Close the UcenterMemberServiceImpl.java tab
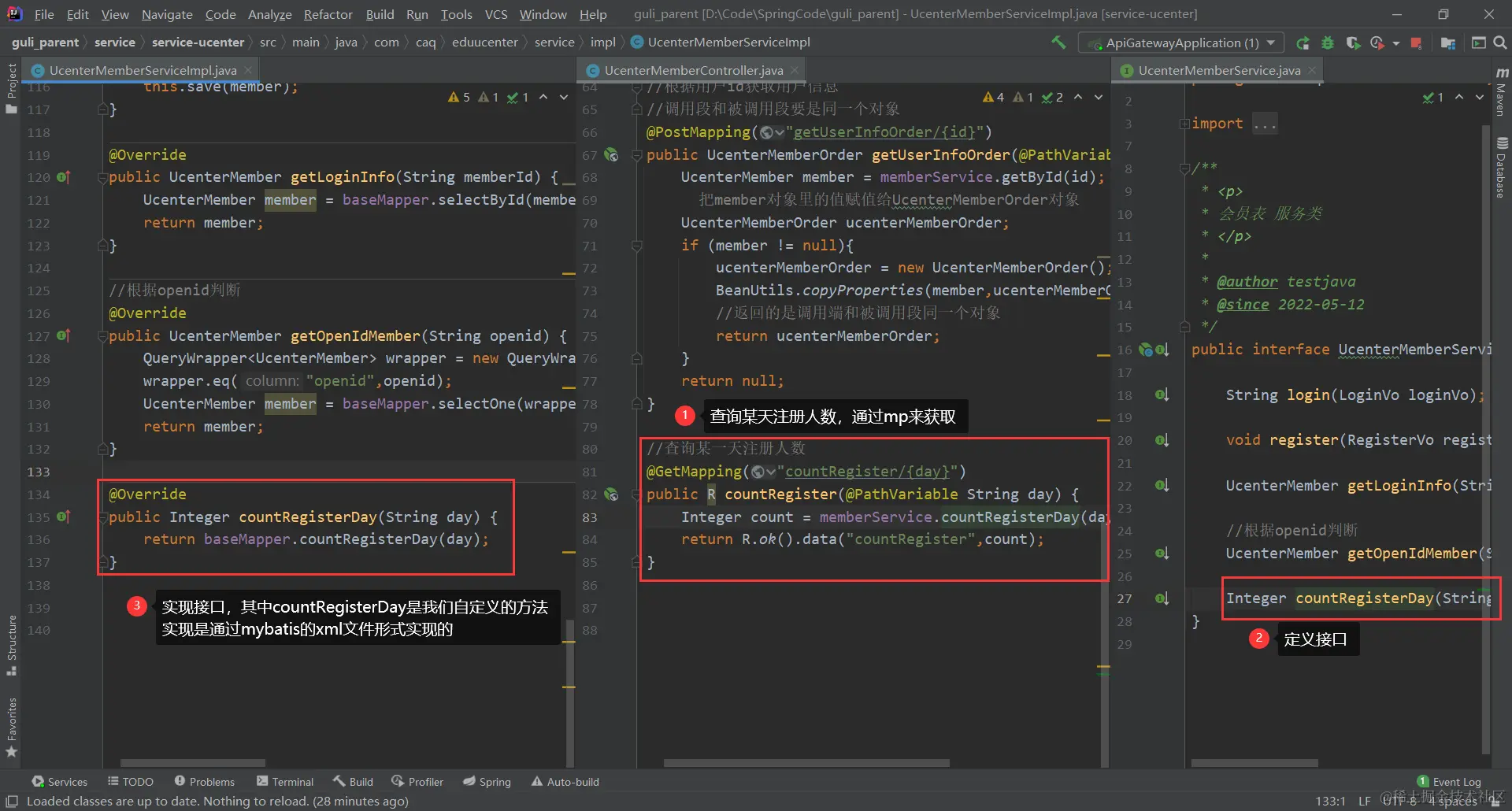 247,70
